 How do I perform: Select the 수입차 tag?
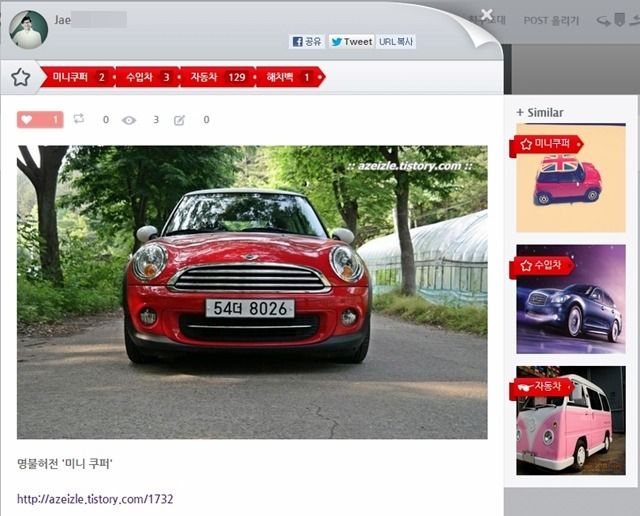point(148,77)
